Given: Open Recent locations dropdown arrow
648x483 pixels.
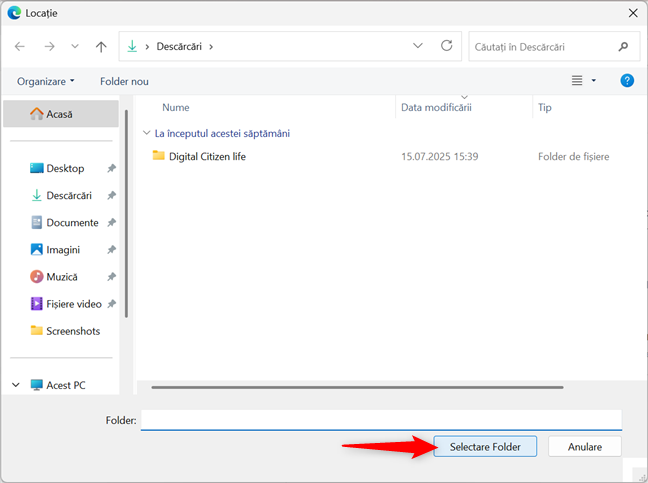Looking at the screenshot, I should [75, 46].
